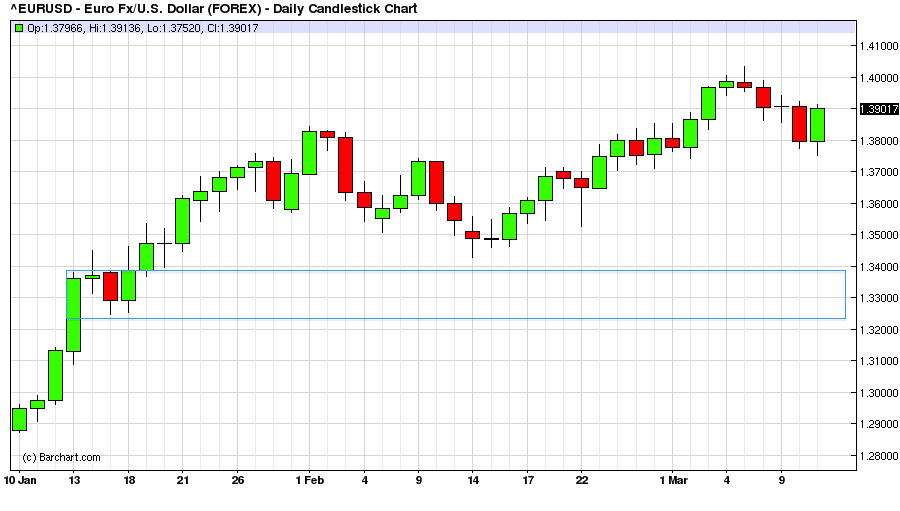Click the 1 Mar date label
The image size is (900, 511).
point(673,480)
